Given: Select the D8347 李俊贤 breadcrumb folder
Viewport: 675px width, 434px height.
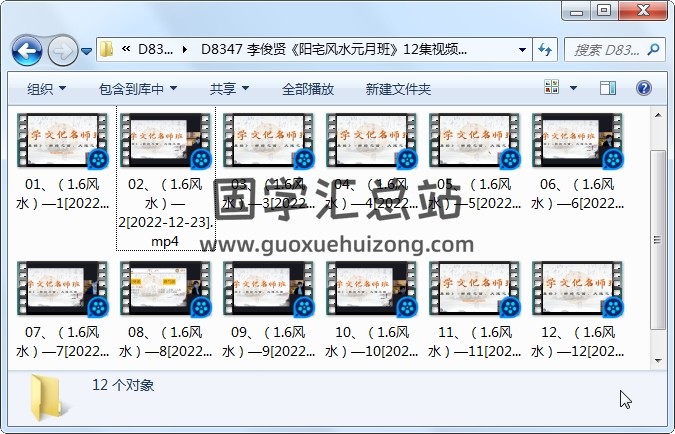Looking at the screenshot, I should click(334, 50).
